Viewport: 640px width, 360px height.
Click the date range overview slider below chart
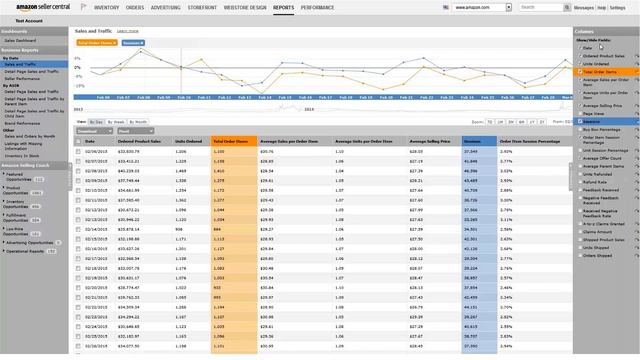(322, 108)
